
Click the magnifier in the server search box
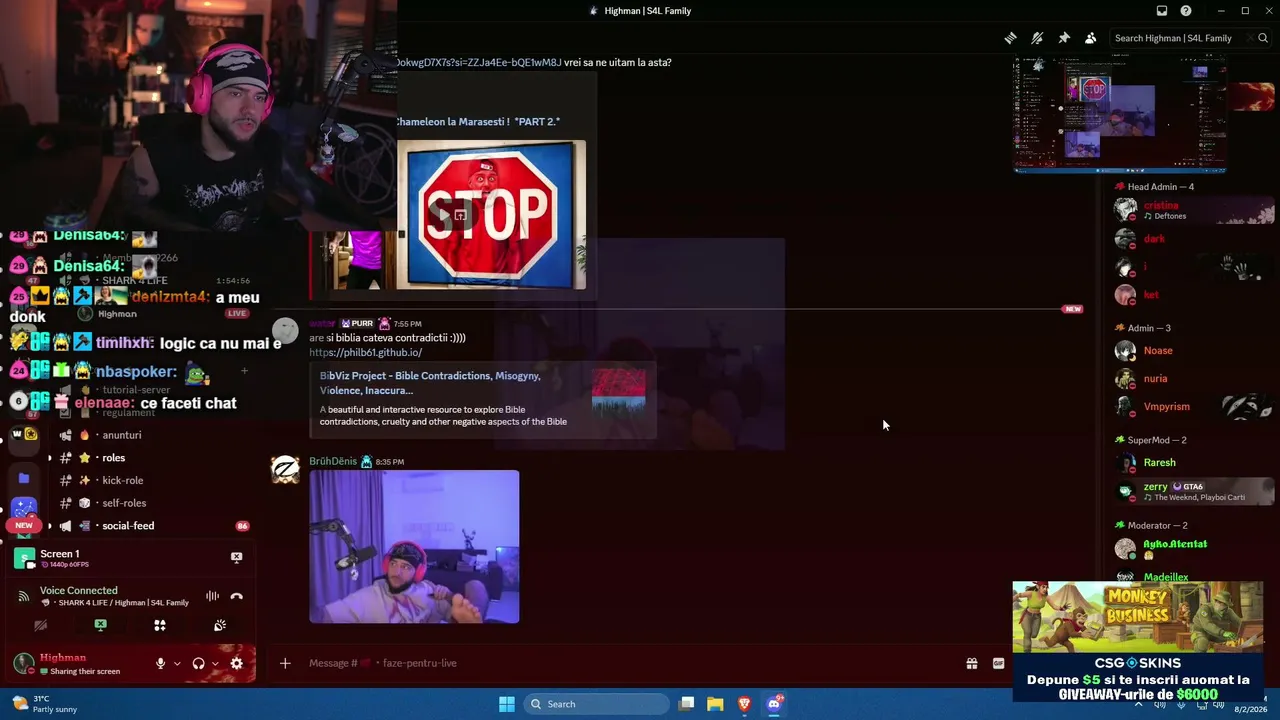1263,38
